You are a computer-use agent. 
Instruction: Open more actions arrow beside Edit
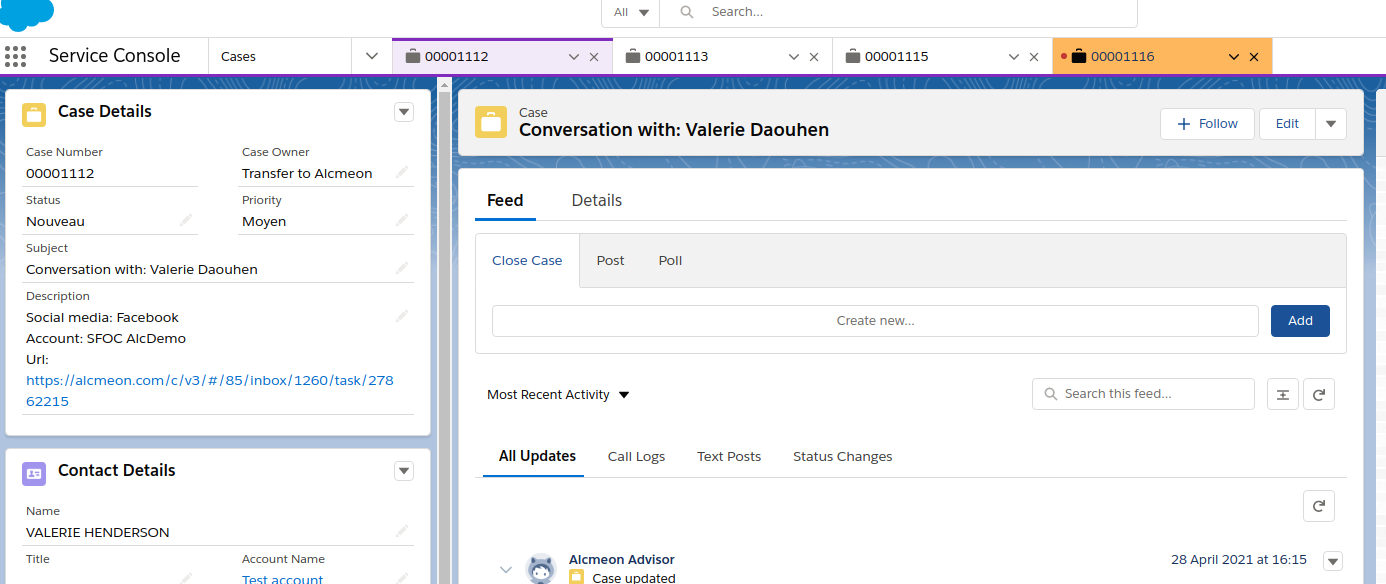tap(1331, 124)
